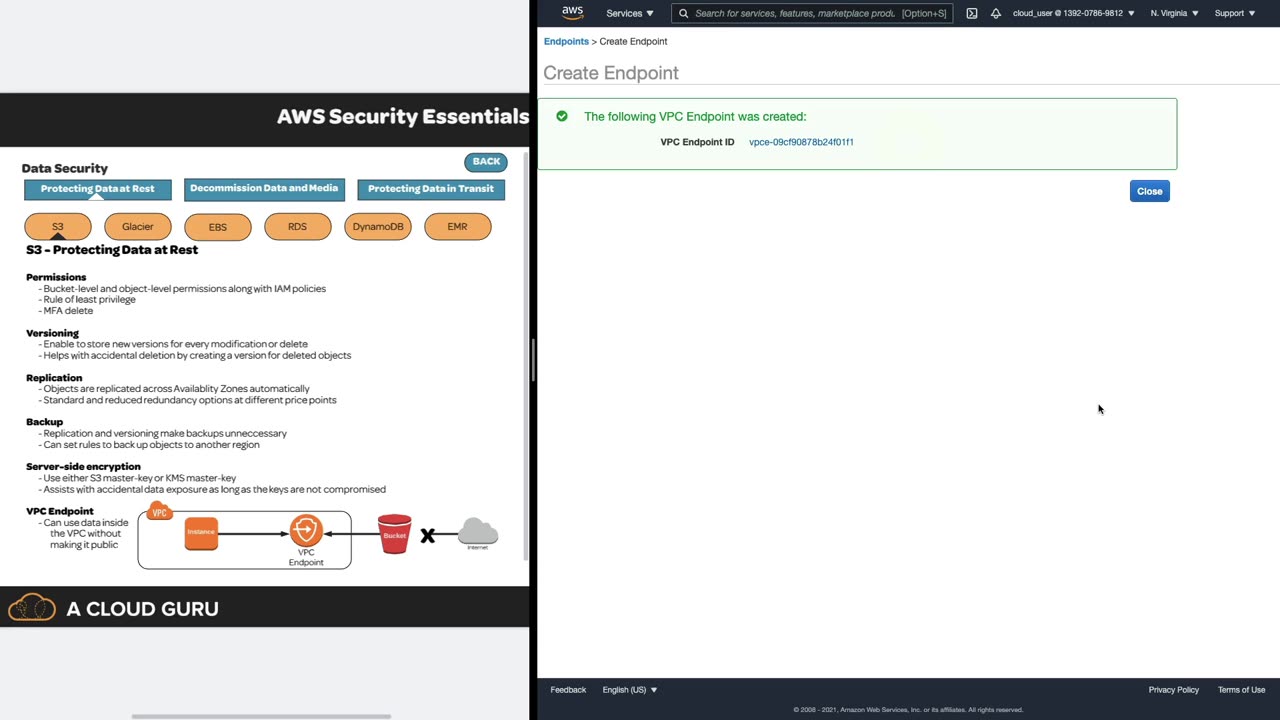Select the Protecting Data at Rest tab
The image size is (1280, 720).
(x=98, y=189)
